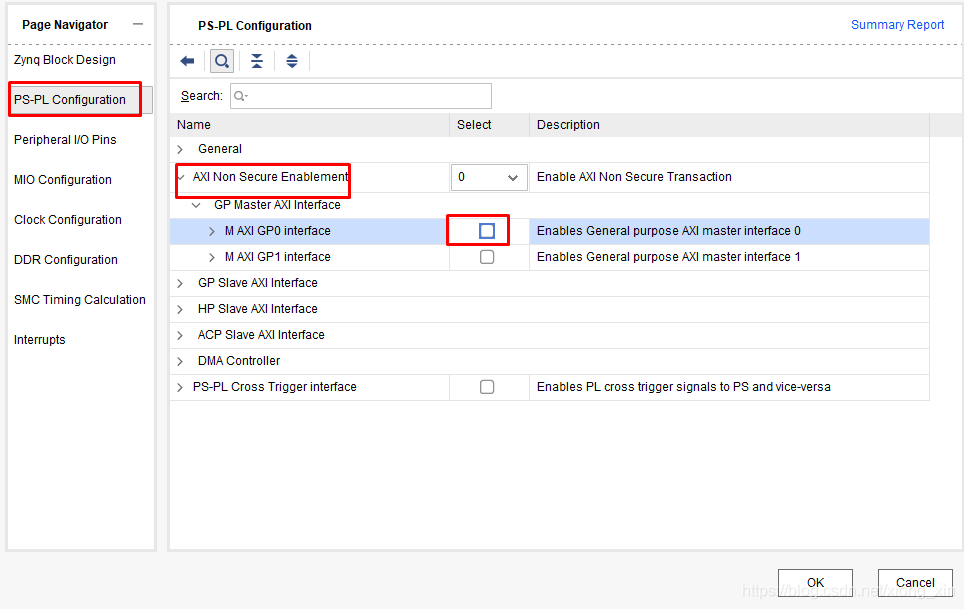The height and width of the screenshot is (609, 964).
Task: Check the PS-PL Cross Trigger interface box
Action: click(x=487, y=387)
